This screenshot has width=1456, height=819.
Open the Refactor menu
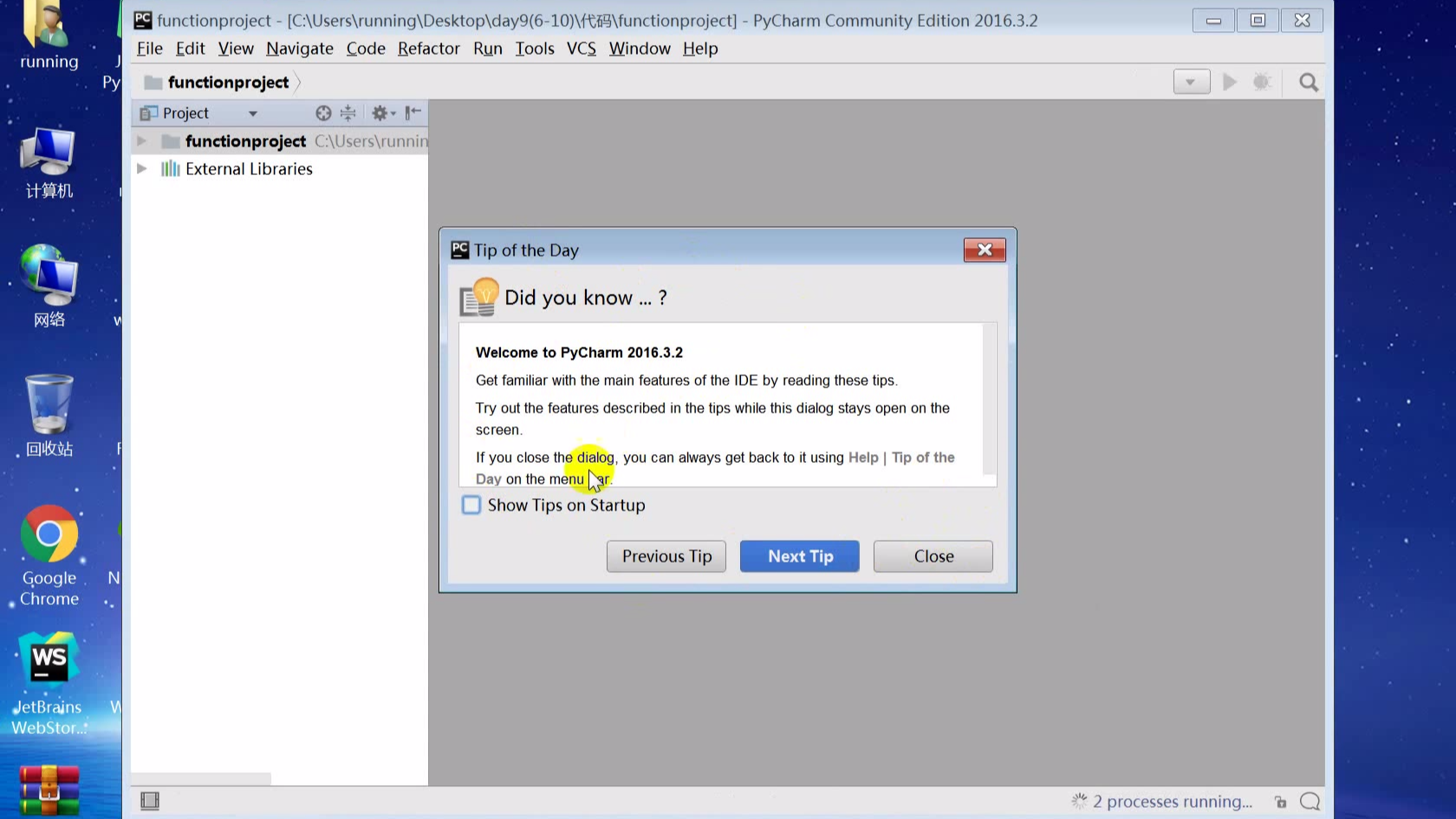(x=428, y=49)
